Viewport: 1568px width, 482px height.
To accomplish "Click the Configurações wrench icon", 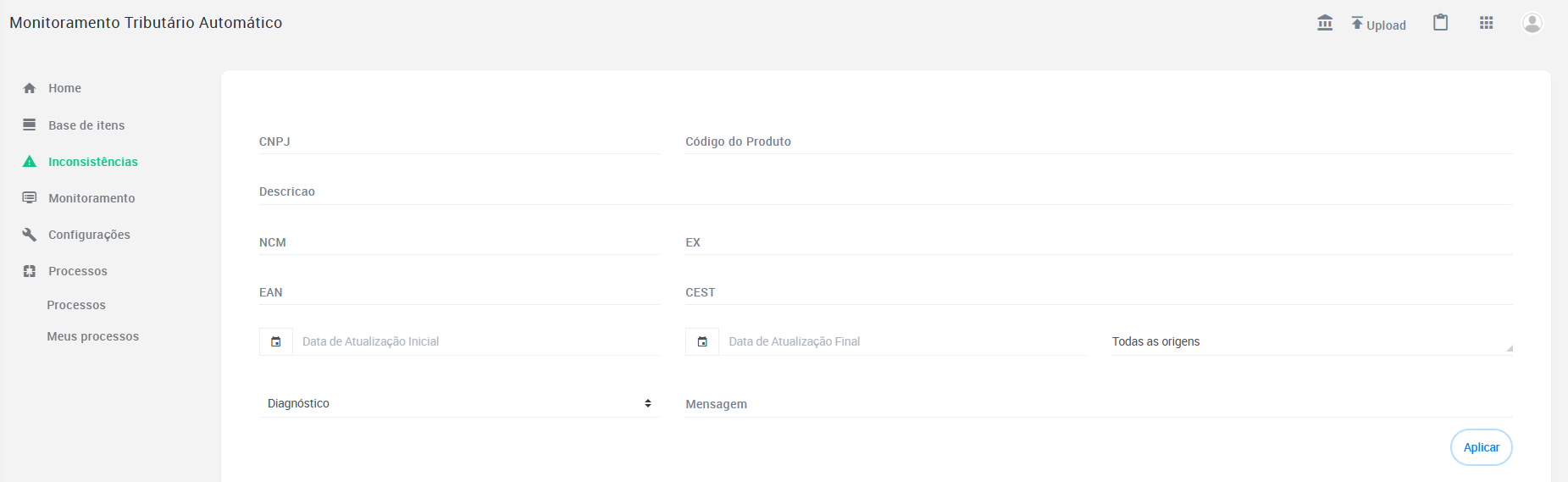I will coord(30,235).
